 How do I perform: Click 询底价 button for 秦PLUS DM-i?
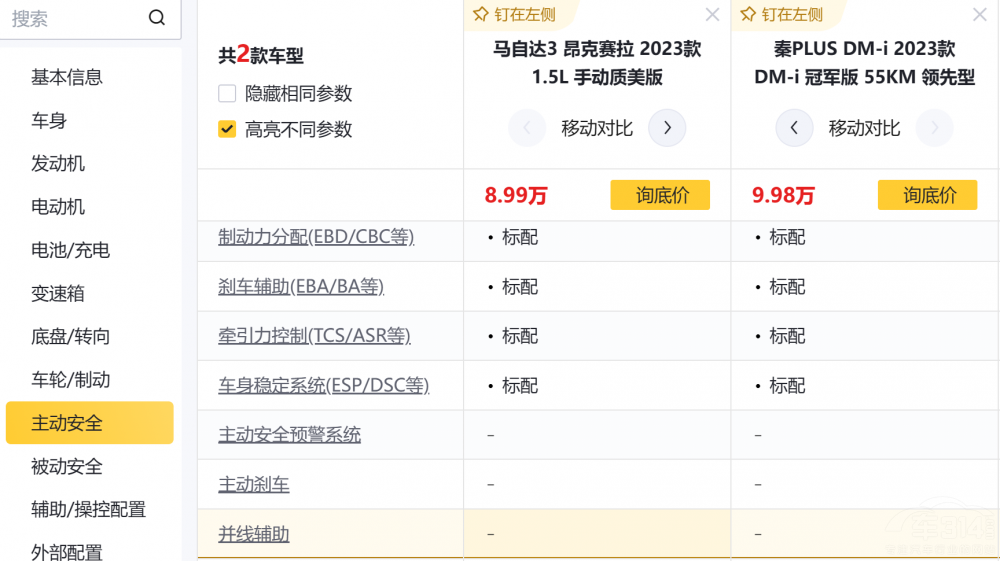point(927,195)
